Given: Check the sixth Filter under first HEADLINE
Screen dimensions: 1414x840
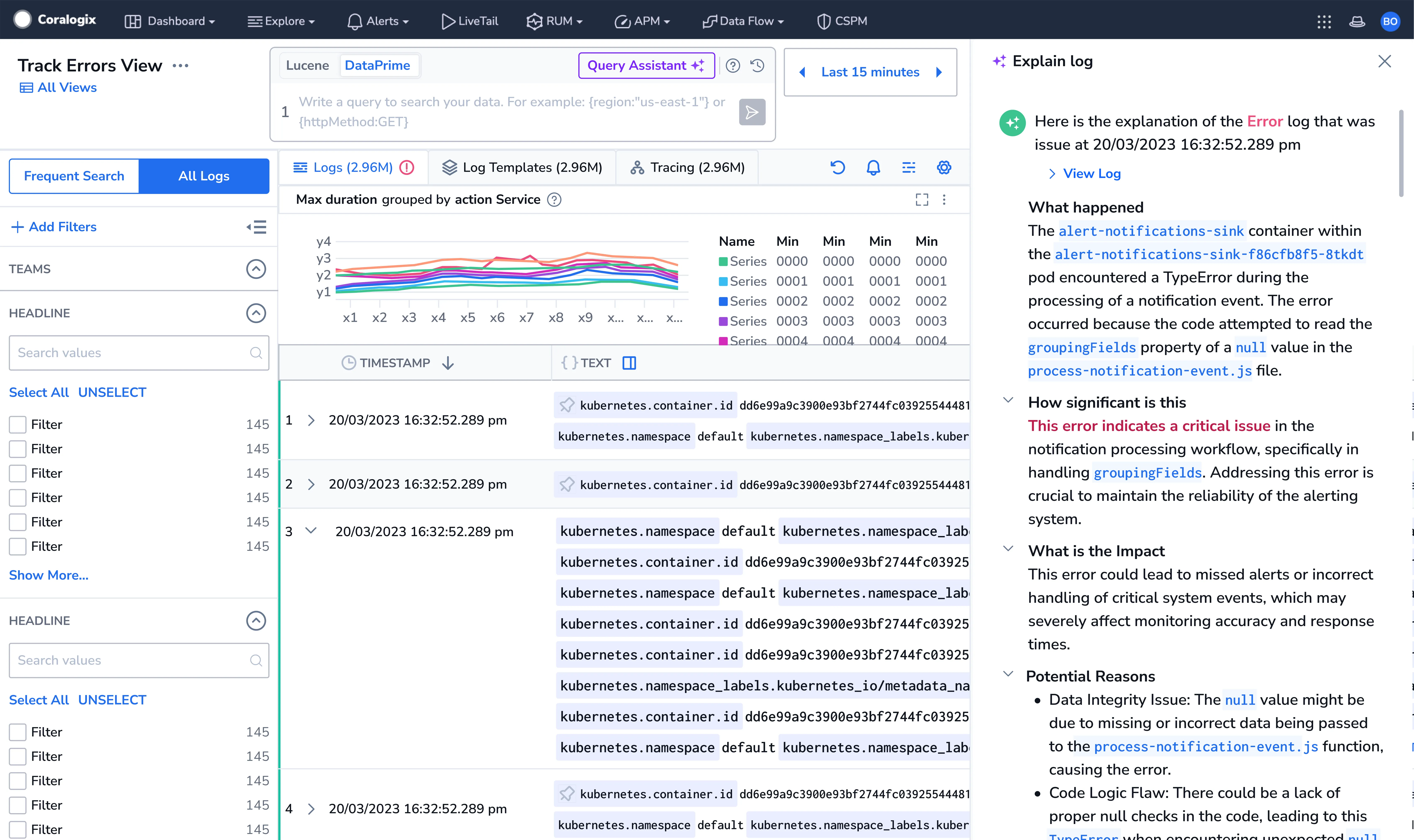Looking at the screenshot, I should [17, 546].
